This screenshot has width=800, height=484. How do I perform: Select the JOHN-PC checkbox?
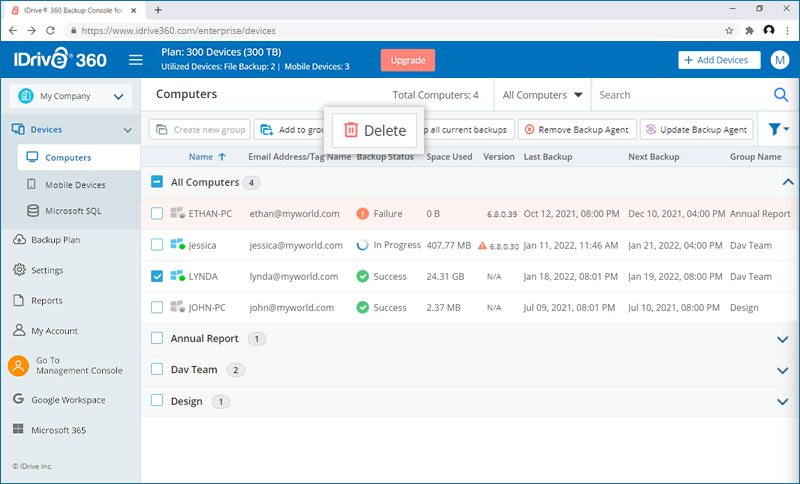click(157, 307)
